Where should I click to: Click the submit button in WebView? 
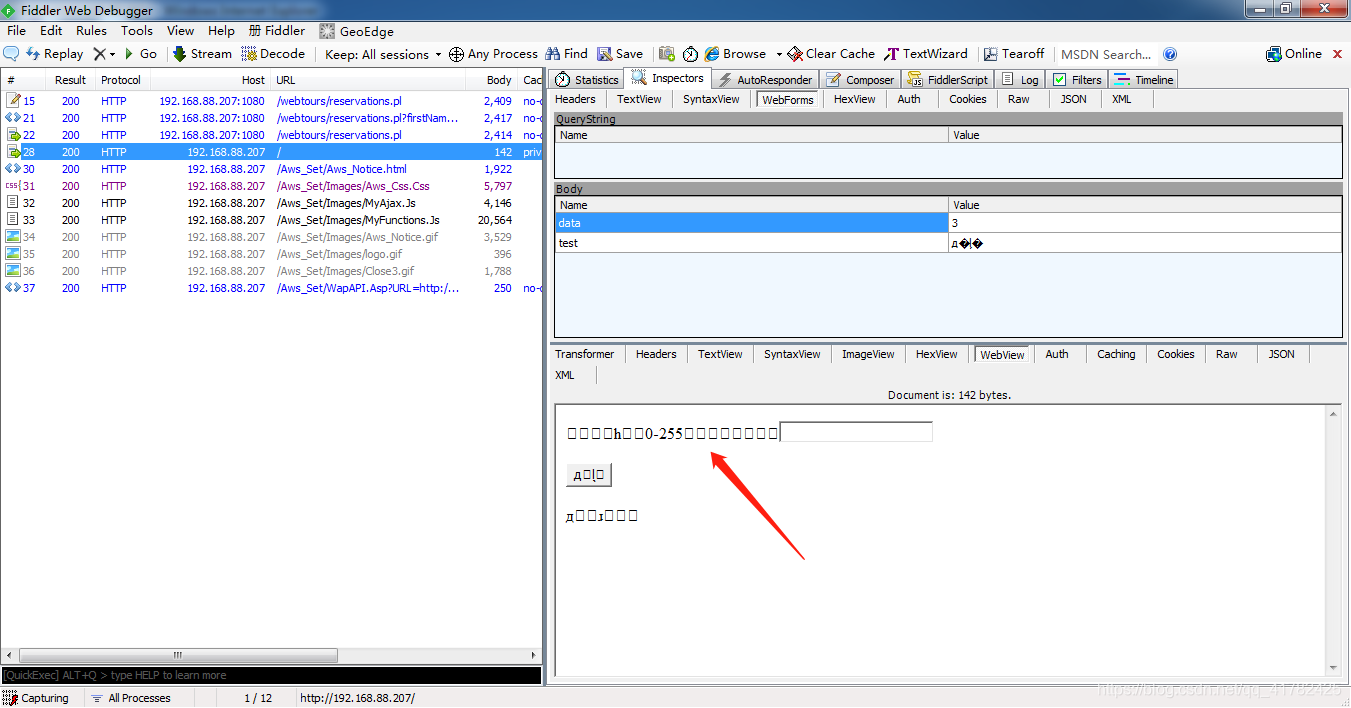(x=589, y=475)
